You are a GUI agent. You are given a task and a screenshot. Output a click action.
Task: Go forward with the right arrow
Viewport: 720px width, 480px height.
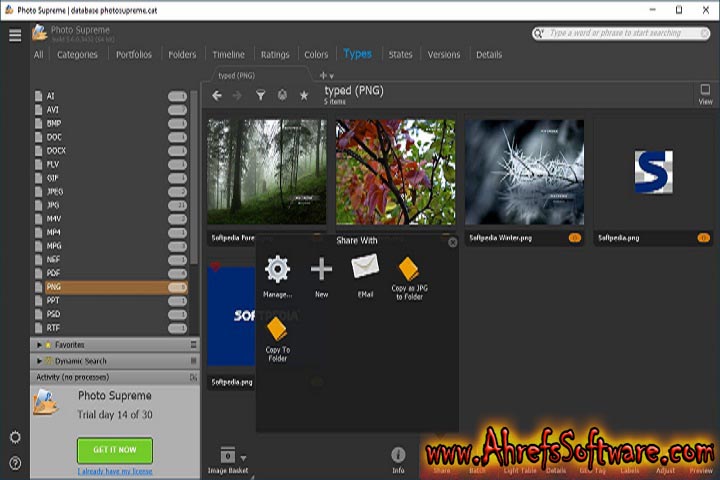point(237,95)
